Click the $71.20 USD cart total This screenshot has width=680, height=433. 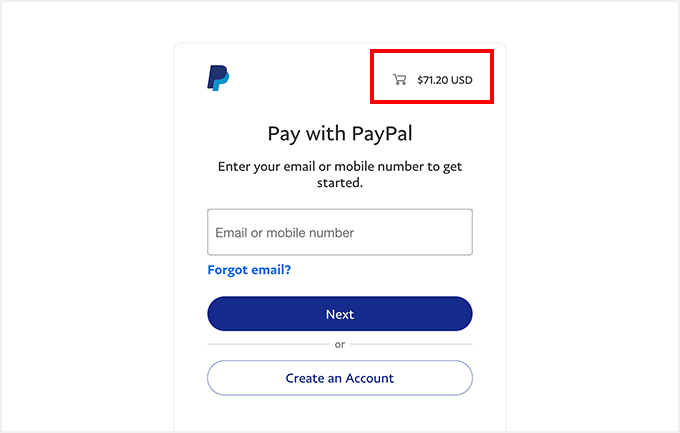point(445,80)
